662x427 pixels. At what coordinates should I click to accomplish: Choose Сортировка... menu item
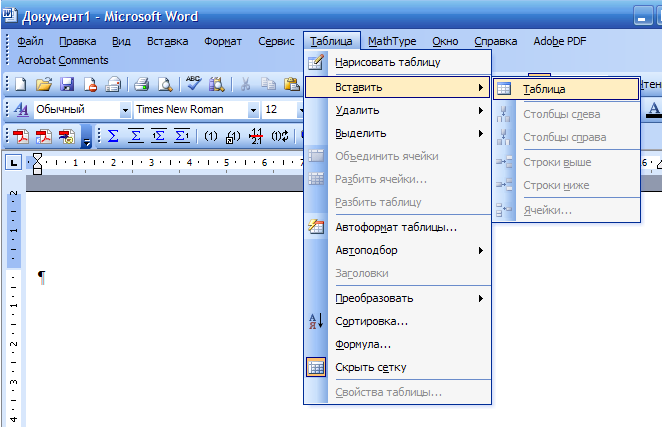click(x=397, y=321)
